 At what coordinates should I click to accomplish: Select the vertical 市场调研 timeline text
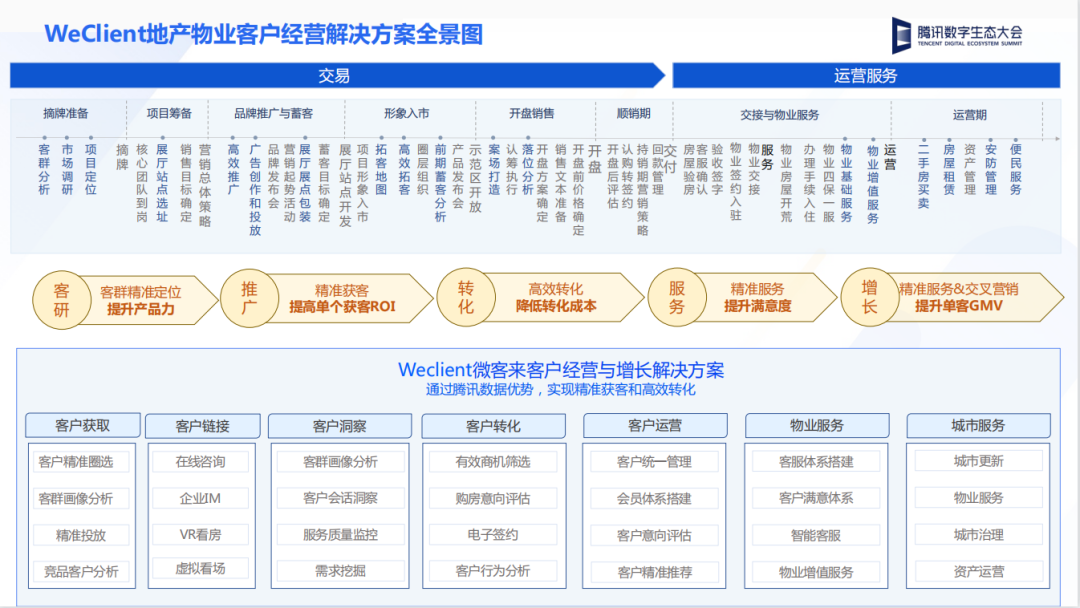click(67, 169)
